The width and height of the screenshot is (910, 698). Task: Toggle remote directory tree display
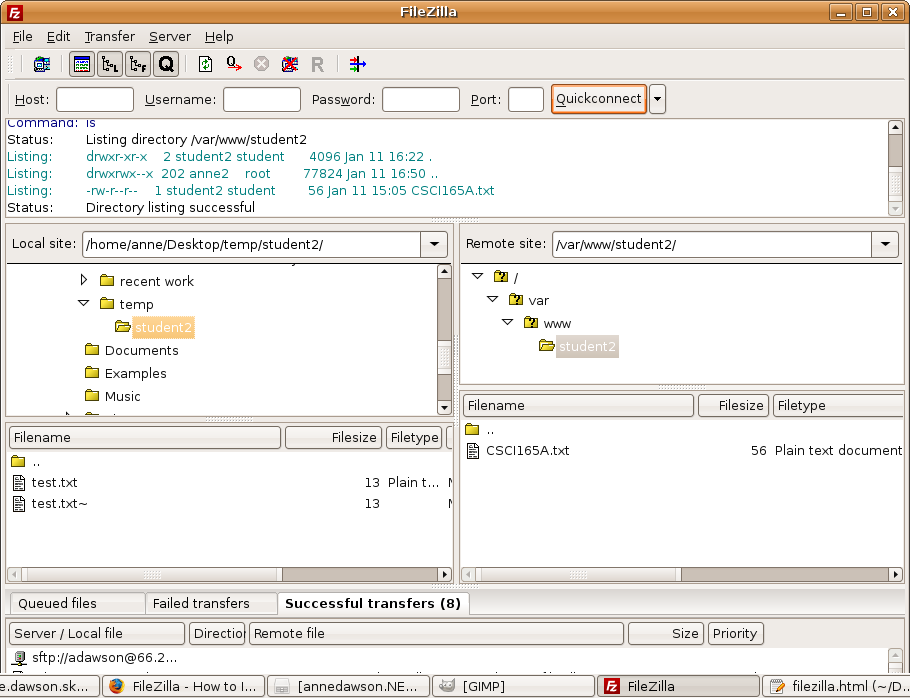(x=138, y=64)
